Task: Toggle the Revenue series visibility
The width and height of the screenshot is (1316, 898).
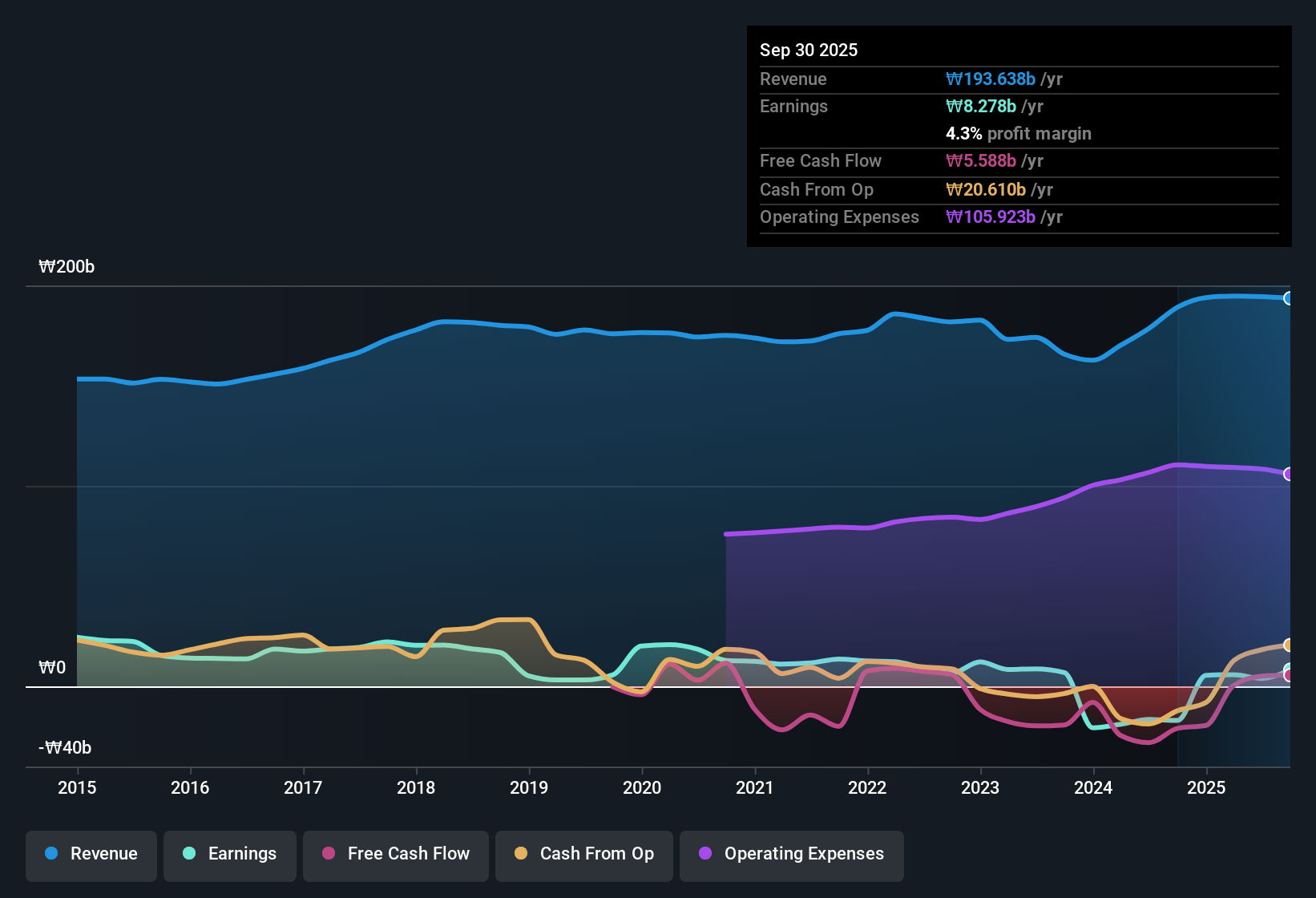Action: coord(91,854)
